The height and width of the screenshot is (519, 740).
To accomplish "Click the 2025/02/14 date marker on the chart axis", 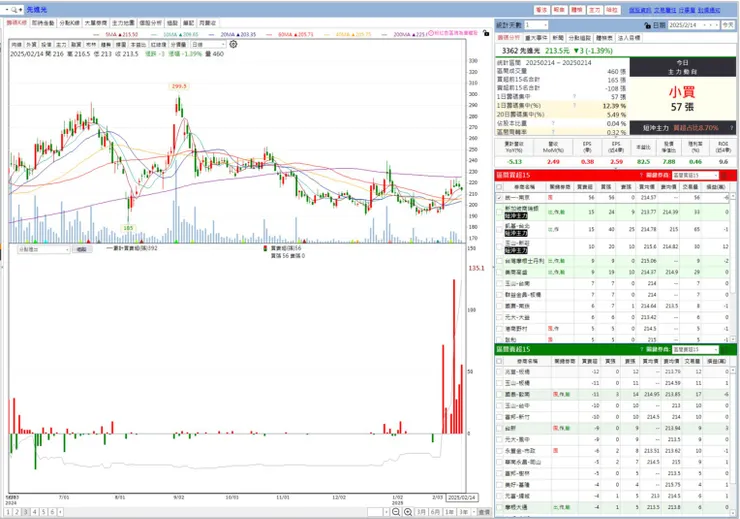I will tap(462, 498).
